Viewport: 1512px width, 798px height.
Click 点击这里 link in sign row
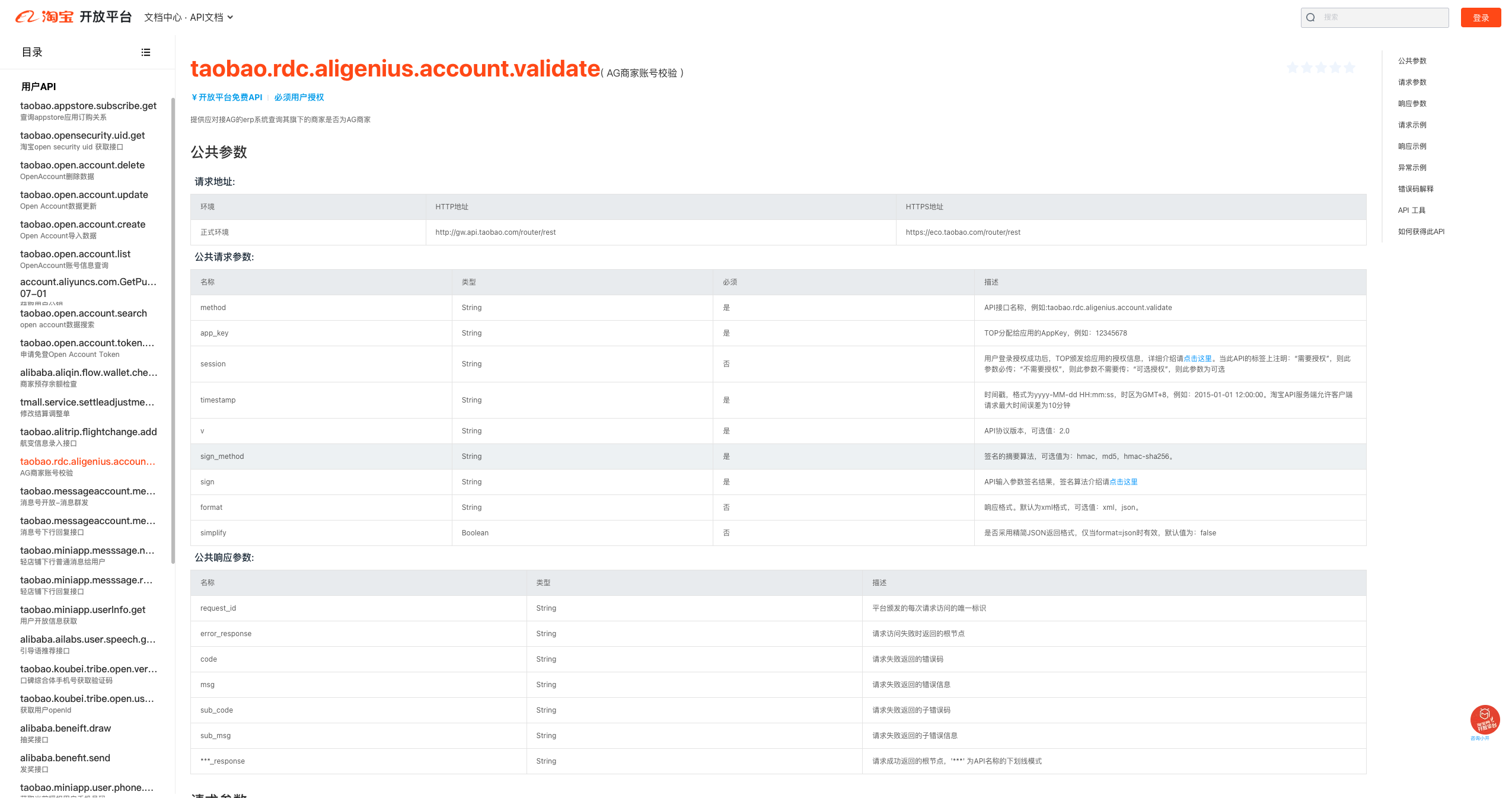(1123, 481)
